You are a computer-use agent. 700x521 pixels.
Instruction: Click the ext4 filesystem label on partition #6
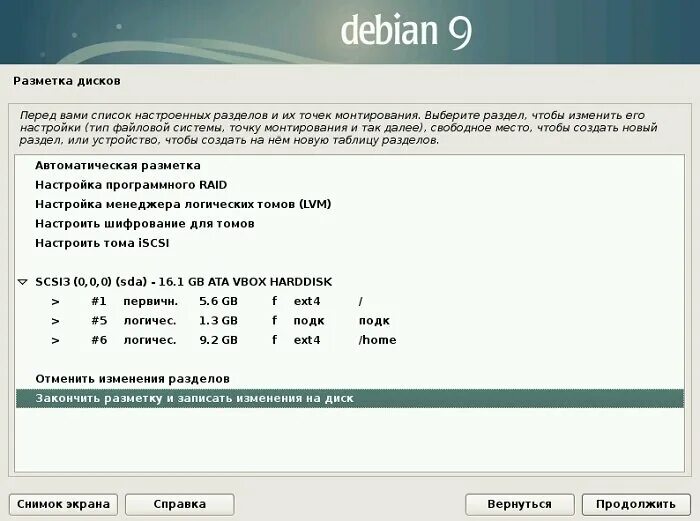pyautogui.click(x=307, y=340)
